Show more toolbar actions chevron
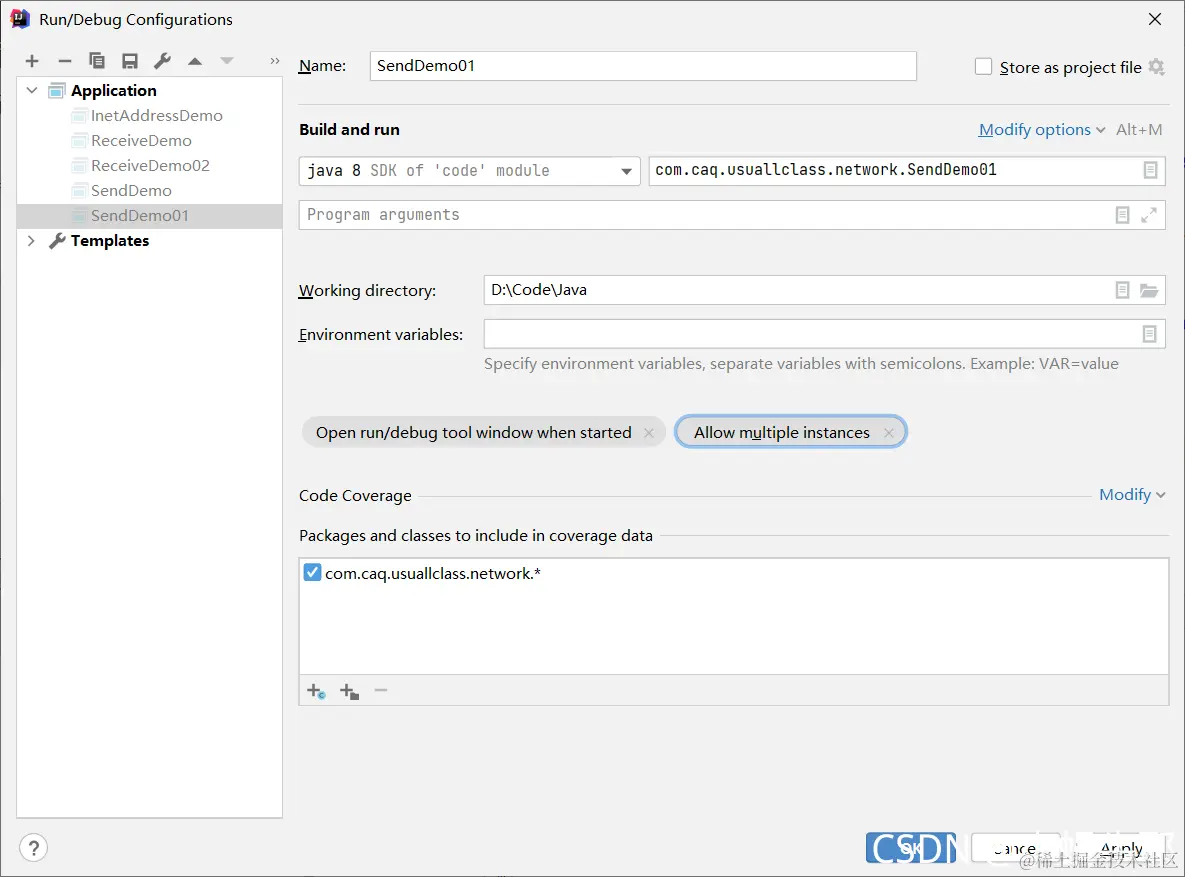 pos(274,61)
